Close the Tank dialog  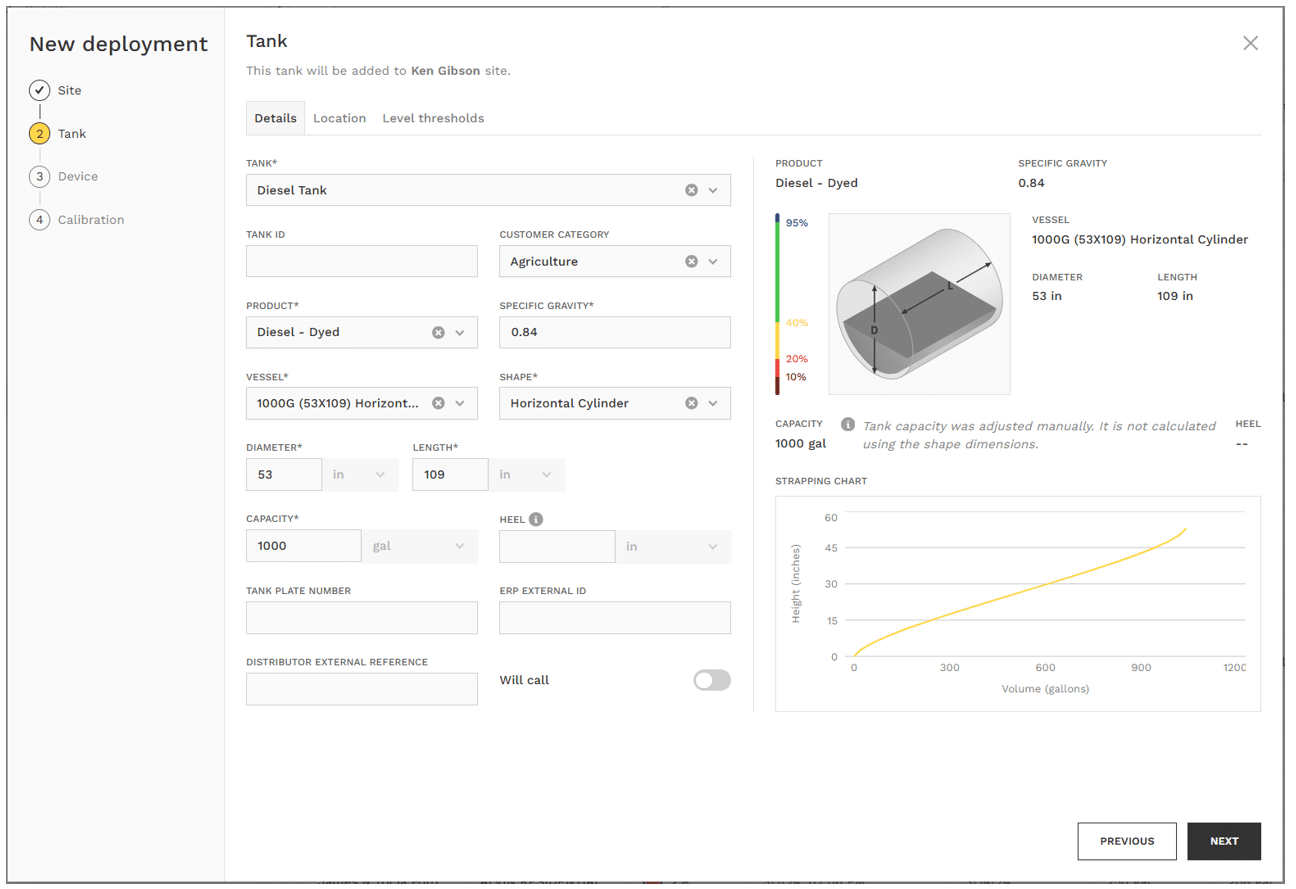point(1250,43)
